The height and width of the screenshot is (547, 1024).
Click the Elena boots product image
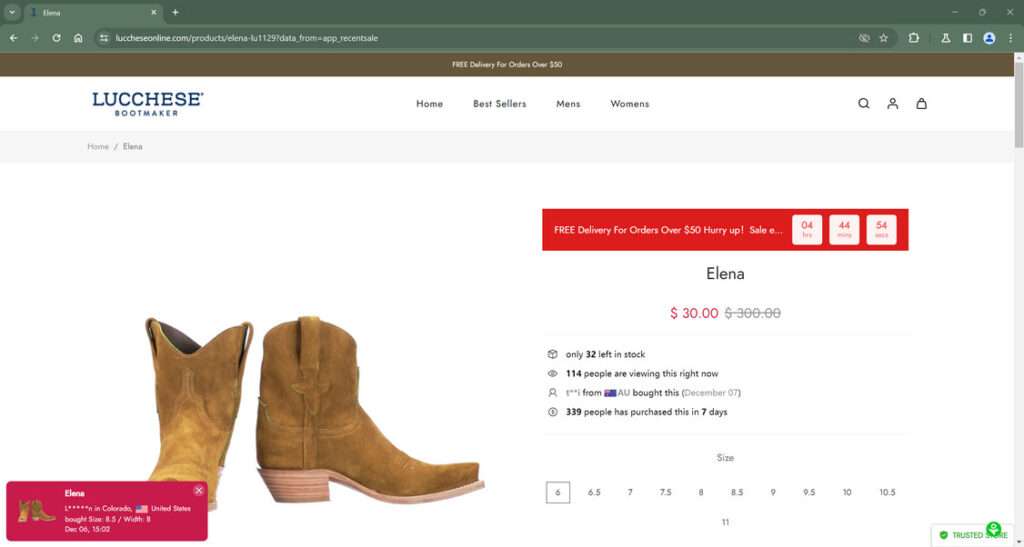pos(315,411)
